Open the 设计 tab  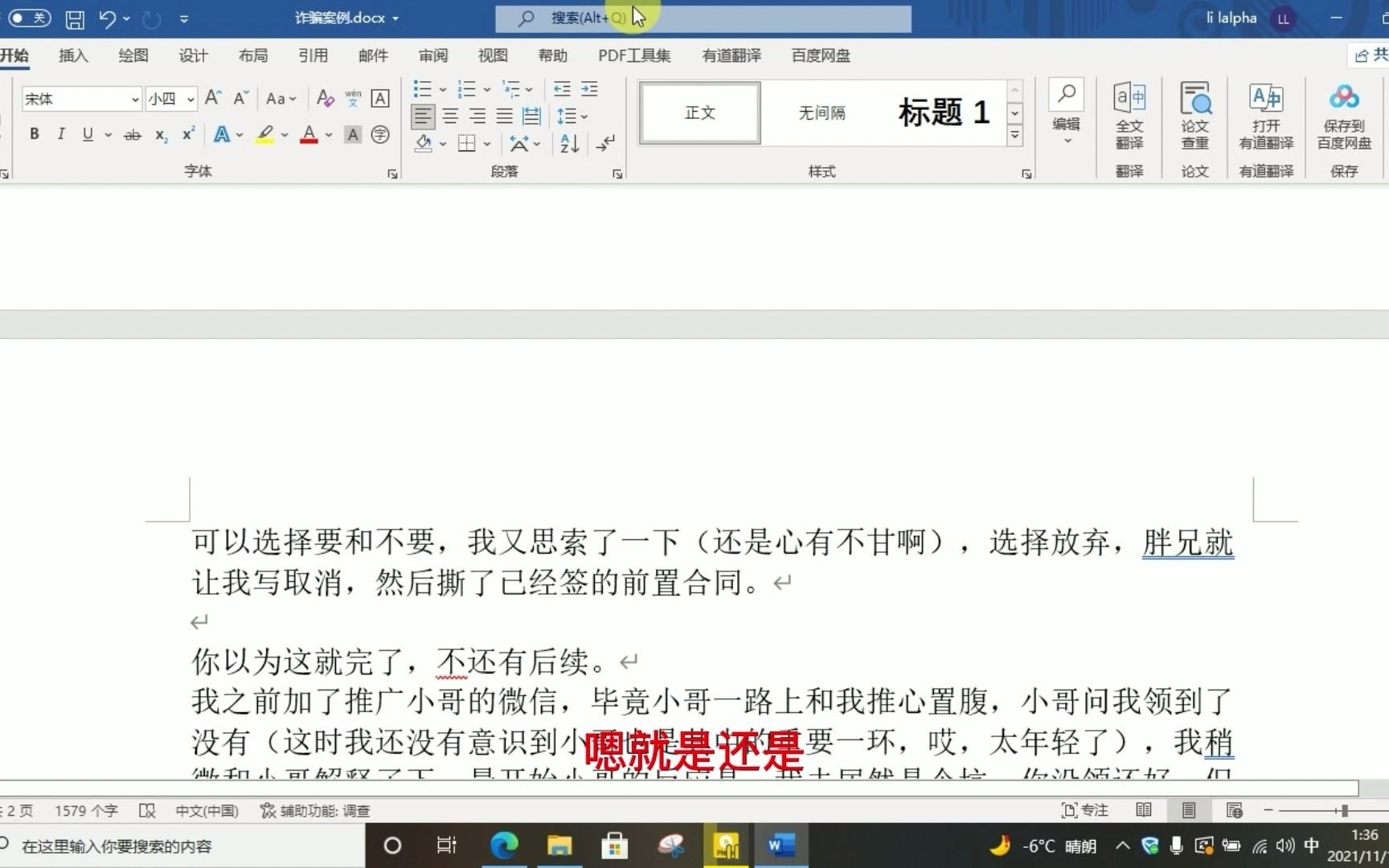(x=193, y=55)
